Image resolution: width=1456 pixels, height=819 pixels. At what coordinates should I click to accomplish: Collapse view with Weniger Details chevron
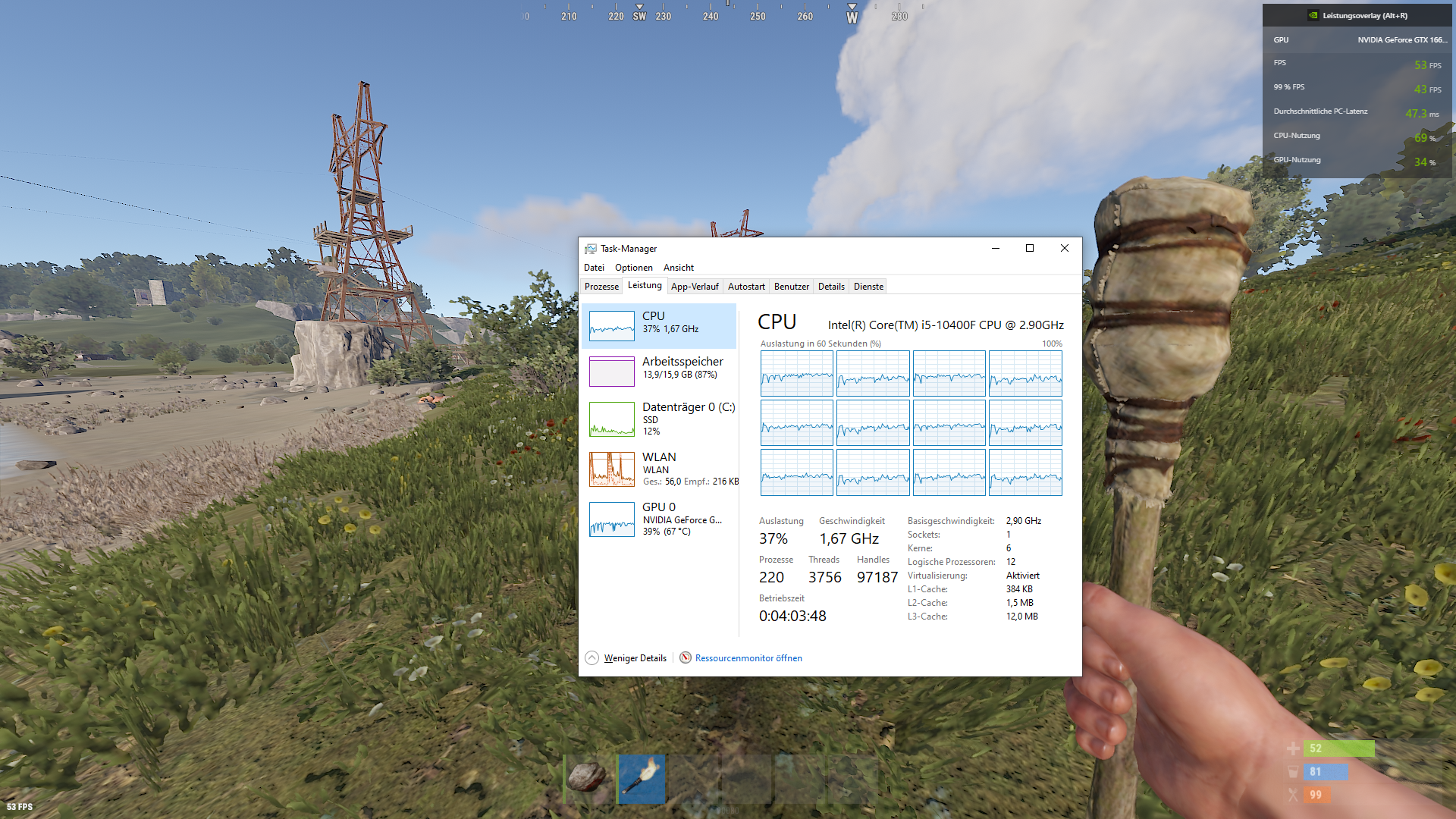(592, 657)
